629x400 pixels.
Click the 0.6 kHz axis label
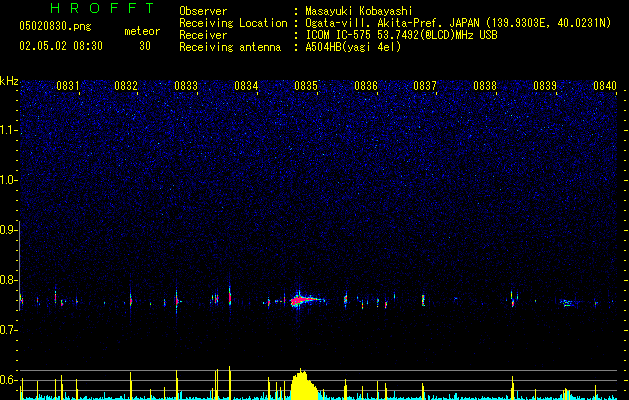tap(8, 380)
